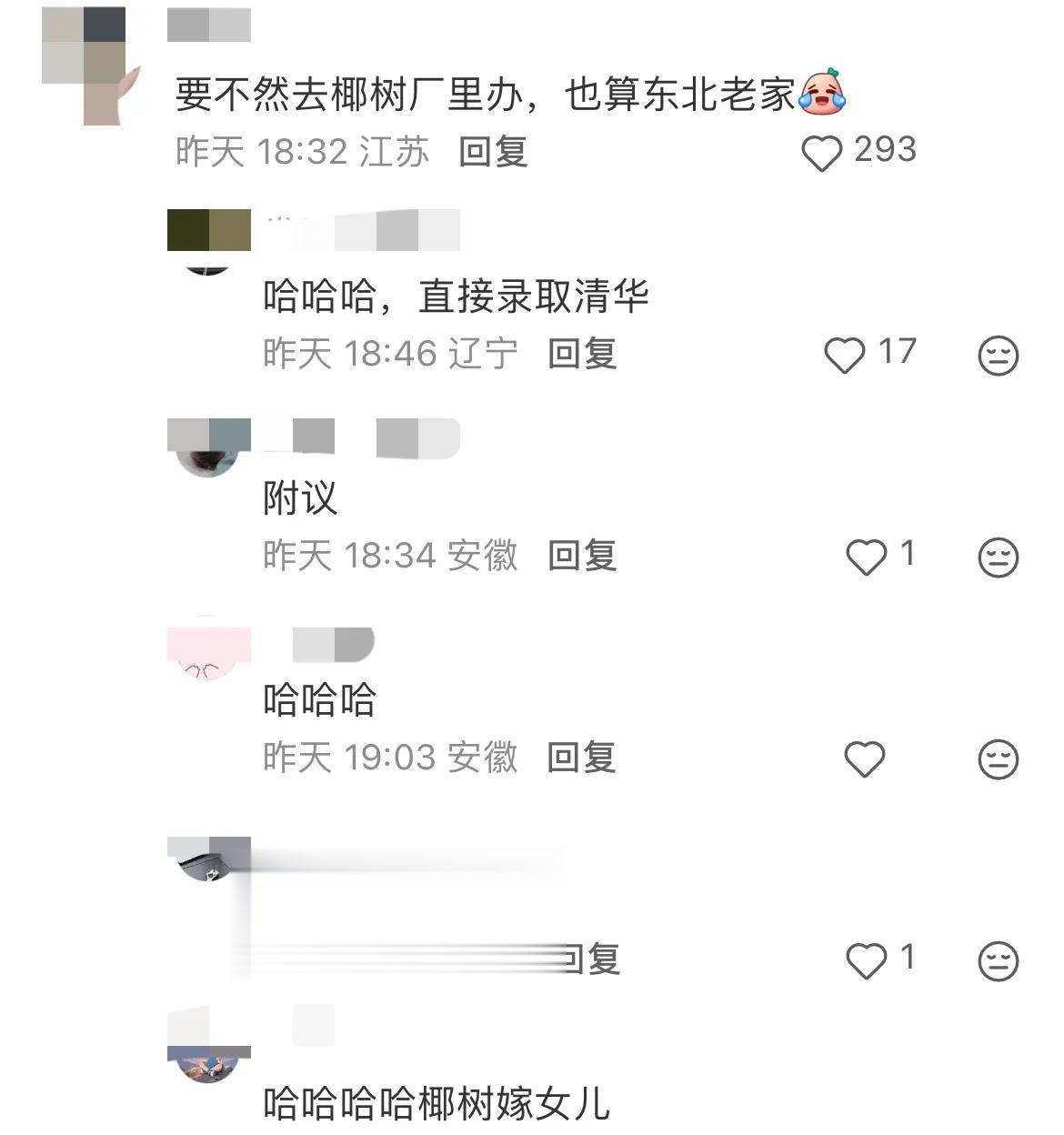Image resolution: width=1064 pixels, height=1135 pixels.
Task: Dislike the 19:03 '哈哈哈' reply
Action: (998, 758)
